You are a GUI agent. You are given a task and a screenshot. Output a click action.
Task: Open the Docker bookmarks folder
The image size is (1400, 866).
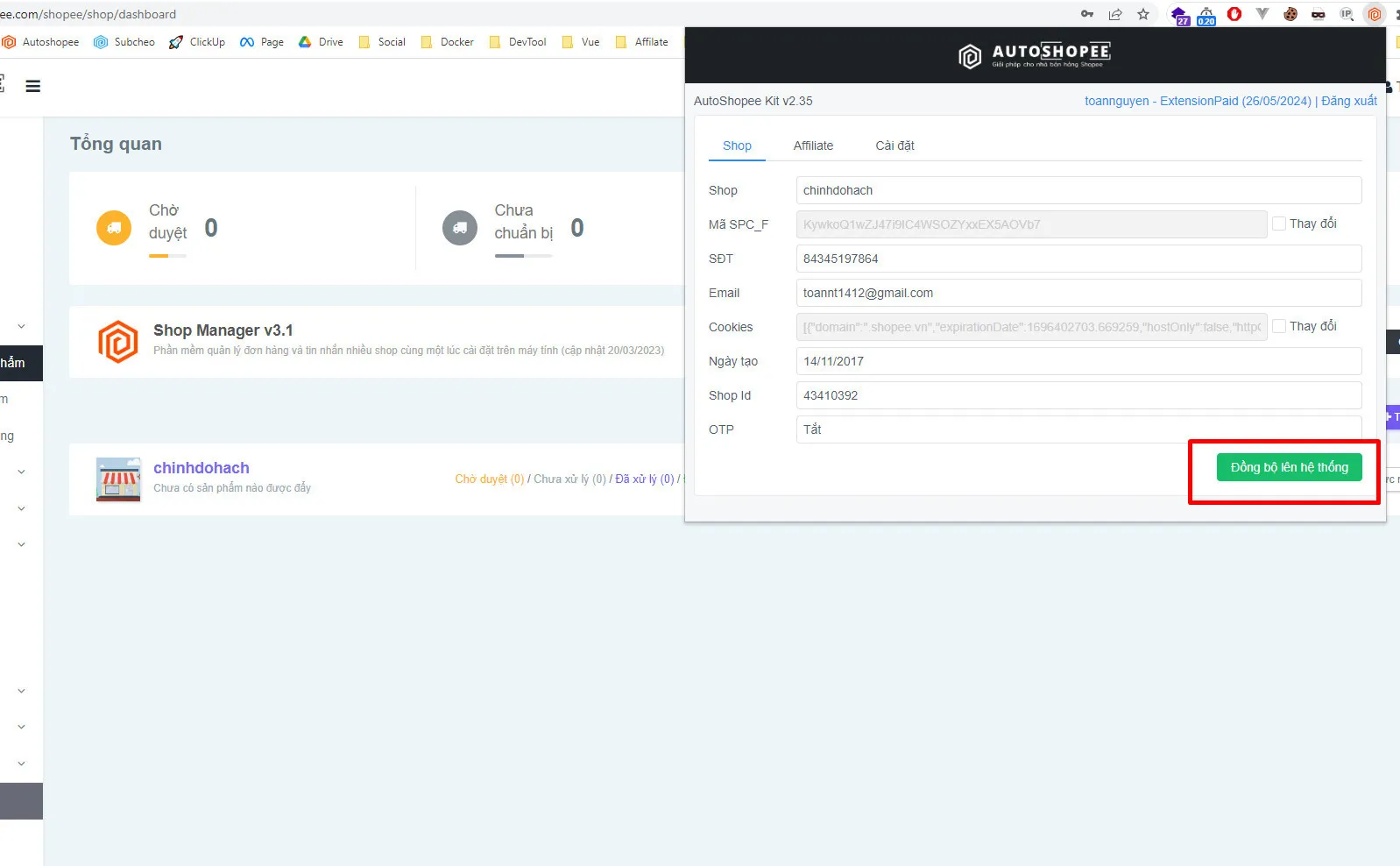[448, 42]
